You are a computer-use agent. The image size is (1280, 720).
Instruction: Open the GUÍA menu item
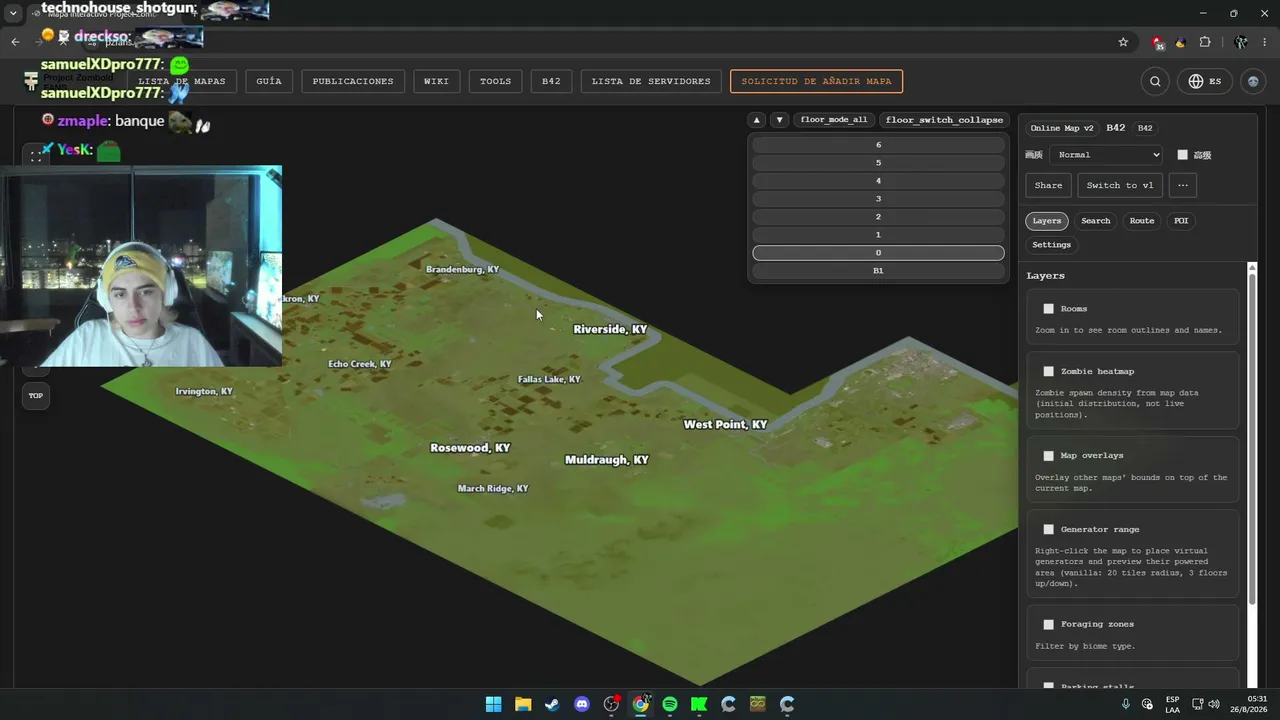[x=269, y=81]
